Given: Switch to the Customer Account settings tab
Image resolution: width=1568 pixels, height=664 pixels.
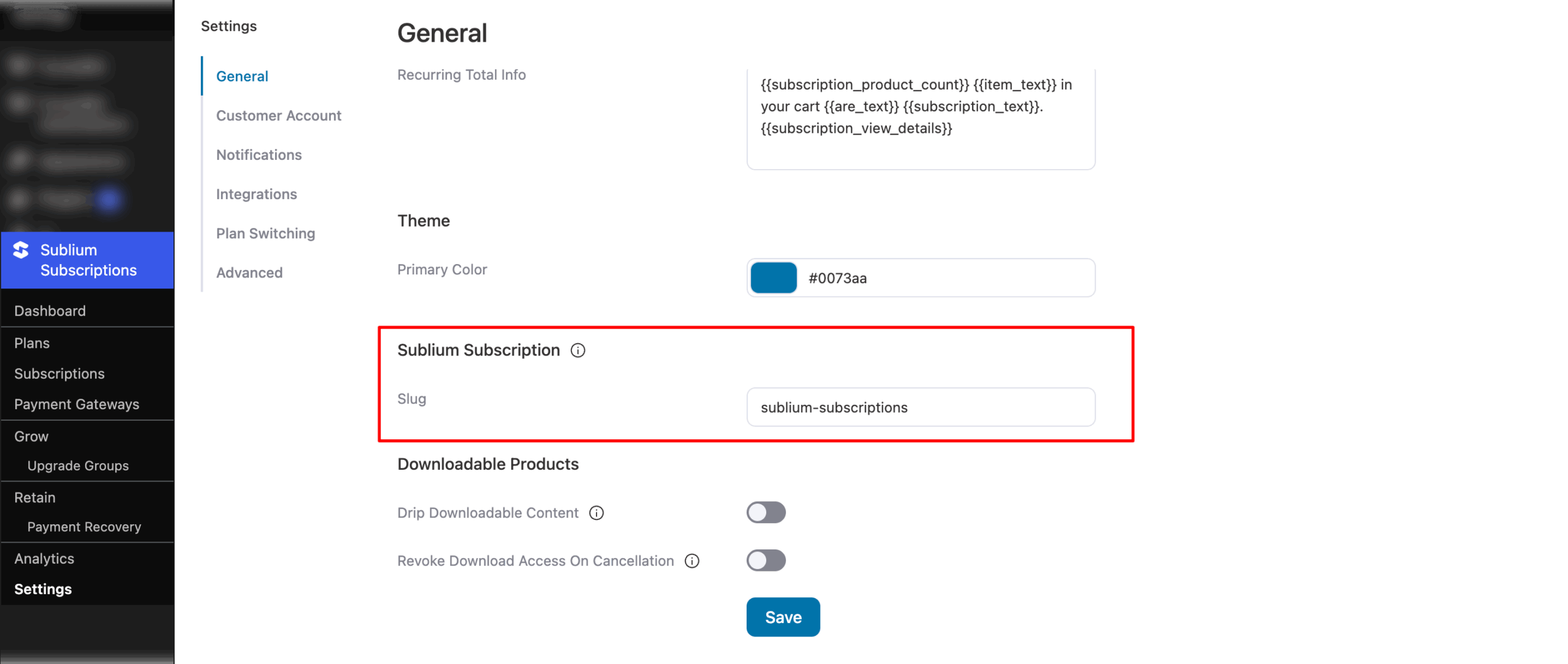Looking at the screenshot, I should (279, 115).
